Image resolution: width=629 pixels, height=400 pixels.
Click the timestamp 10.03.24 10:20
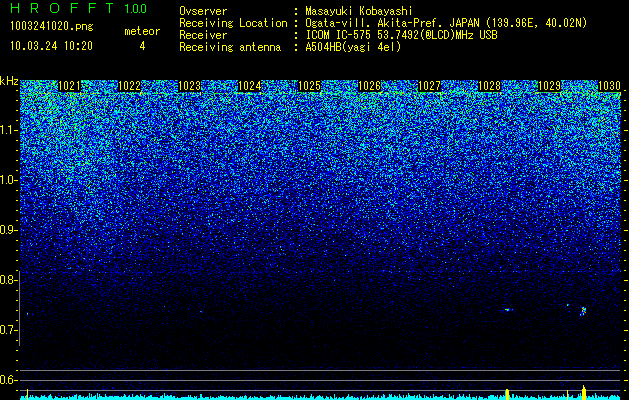(51, 46)
